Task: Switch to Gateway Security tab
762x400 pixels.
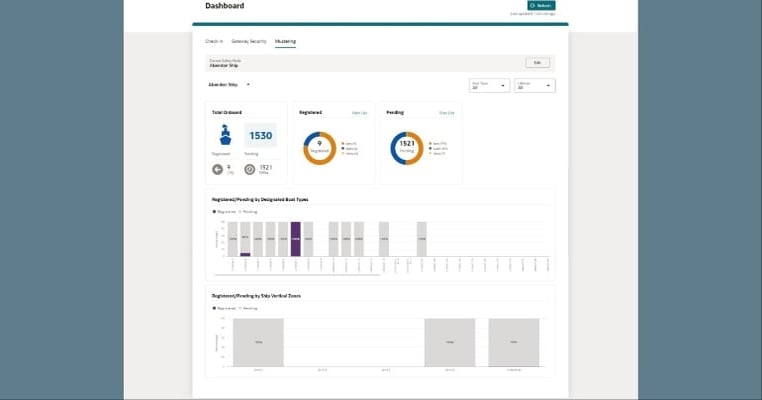Action: 249,41
